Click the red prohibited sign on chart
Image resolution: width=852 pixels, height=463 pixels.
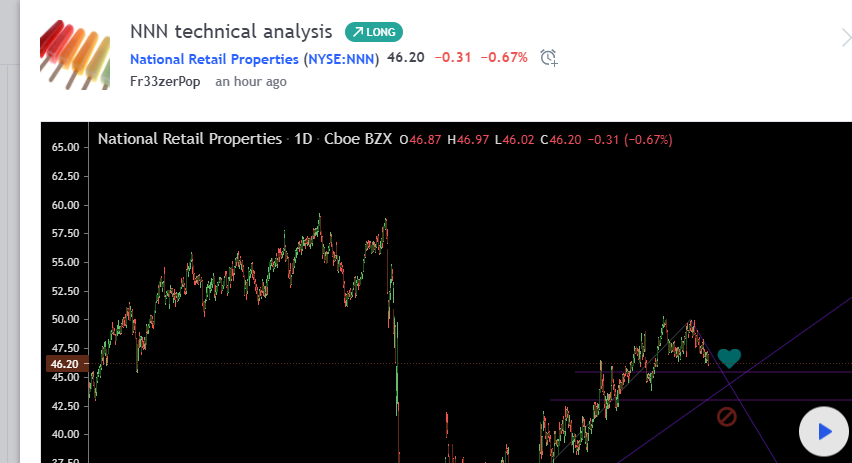pos(727,416)
